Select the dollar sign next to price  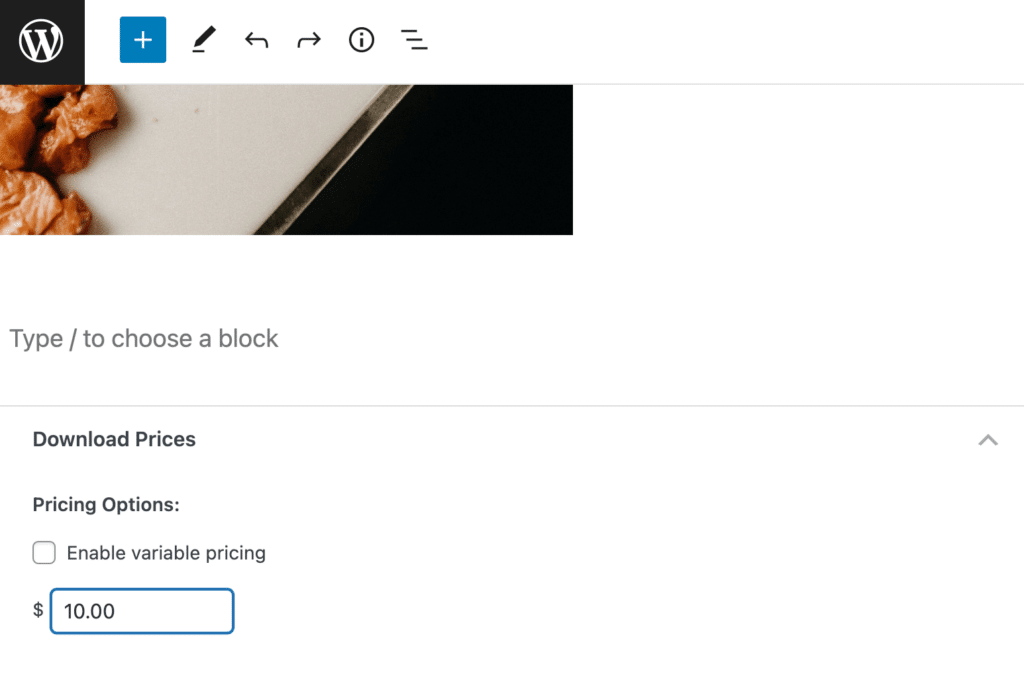(37, 611)
